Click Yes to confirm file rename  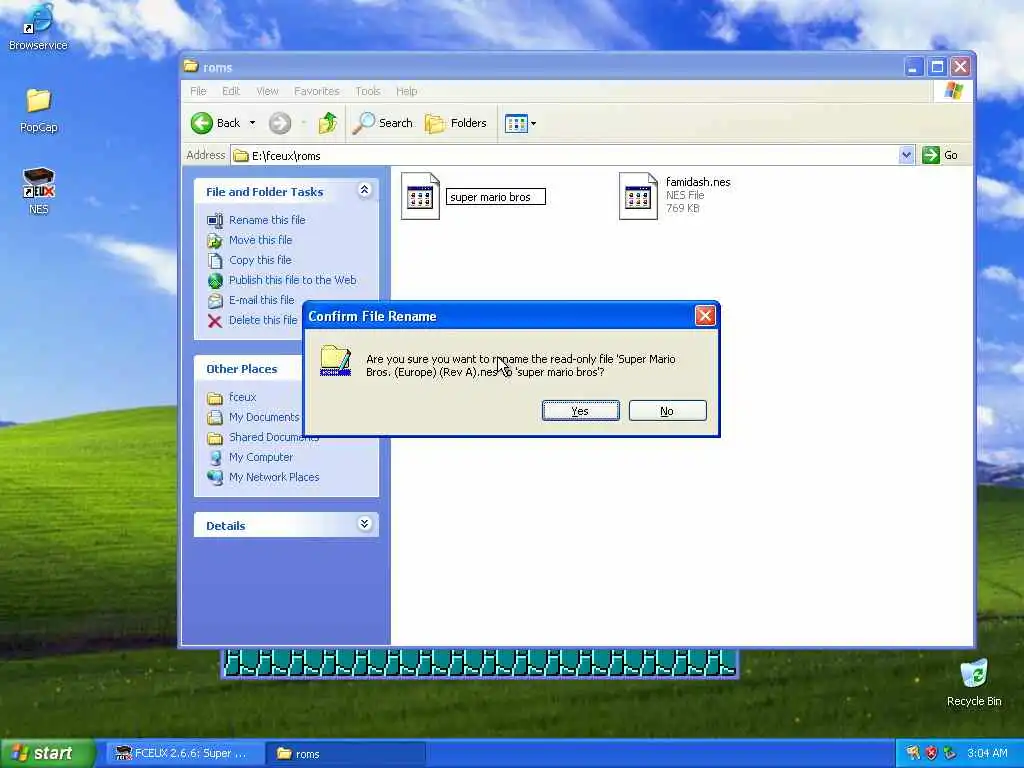point(580,411)
